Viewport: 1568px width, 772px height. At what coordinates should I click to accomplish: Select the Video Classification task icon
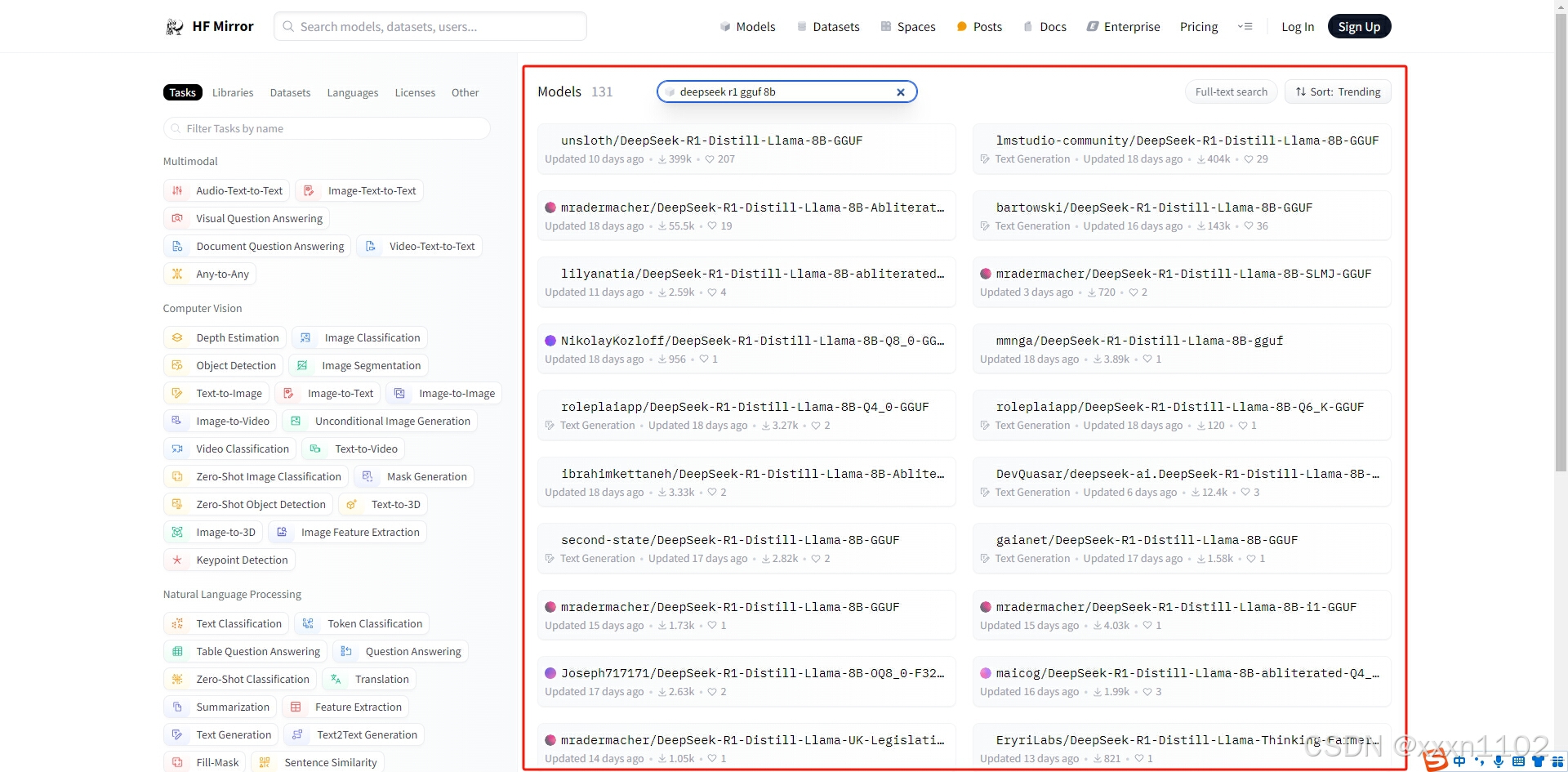point(177,449)
